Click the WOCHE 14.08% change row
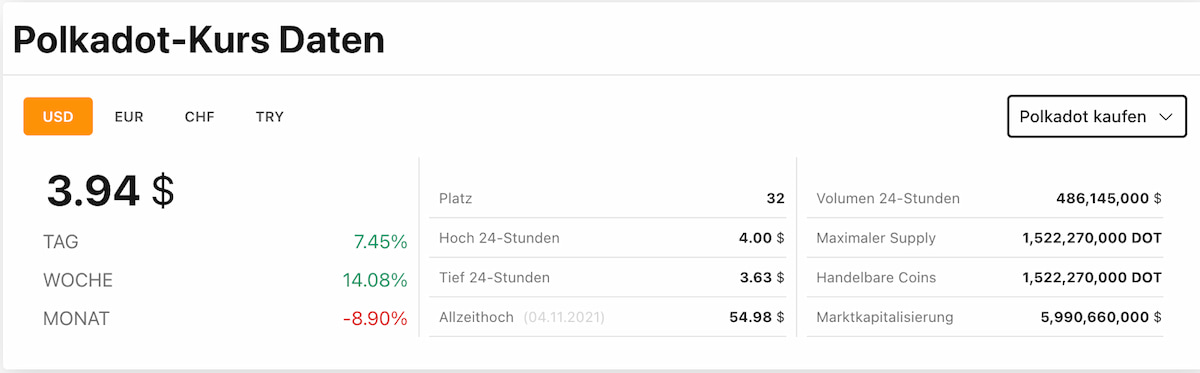Screen dimensions: 1200x373 click(x=225, y=280)
